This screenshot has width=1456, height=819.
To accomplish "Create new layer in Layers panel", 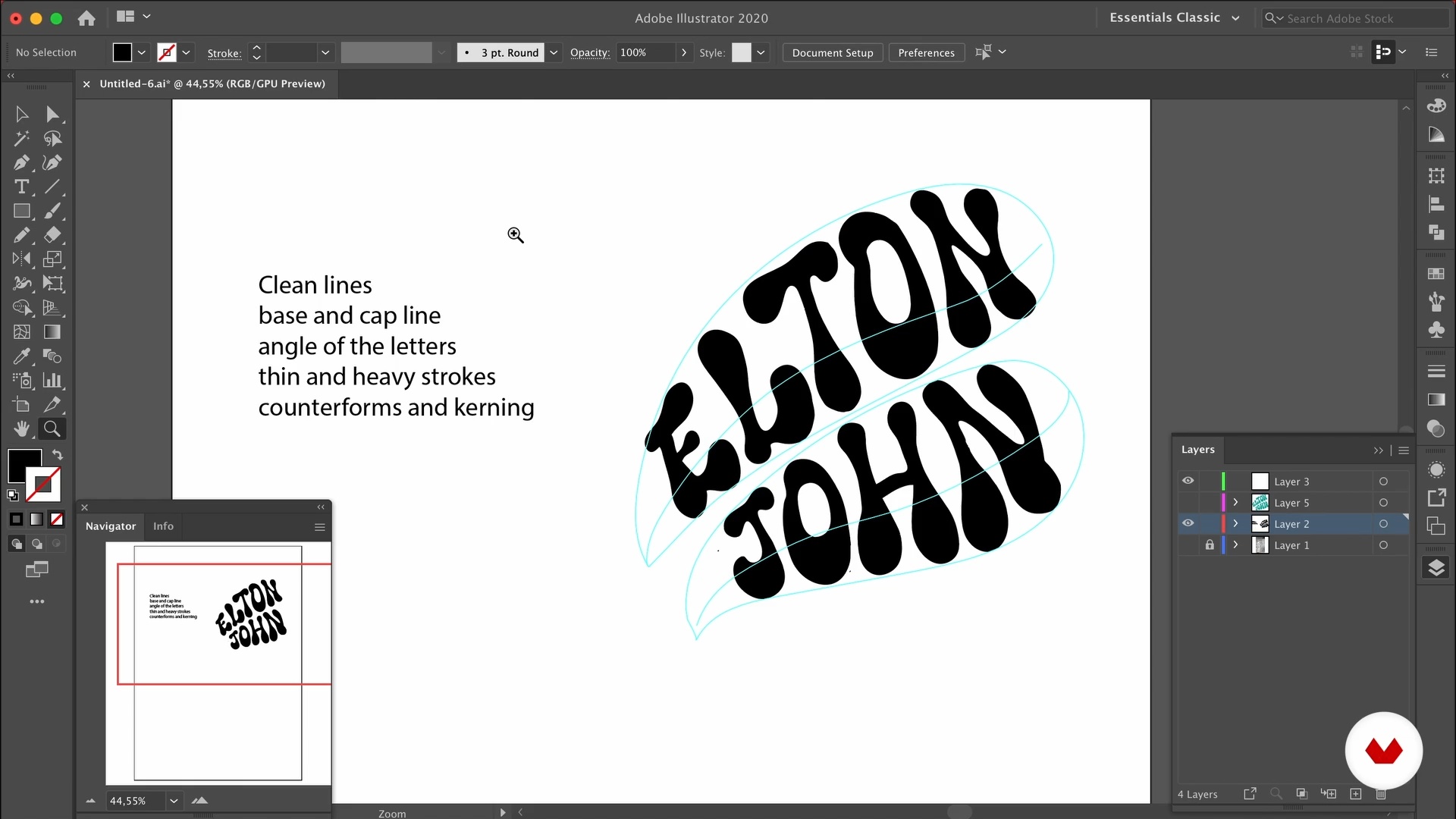I will click(x=1356, y=794).
